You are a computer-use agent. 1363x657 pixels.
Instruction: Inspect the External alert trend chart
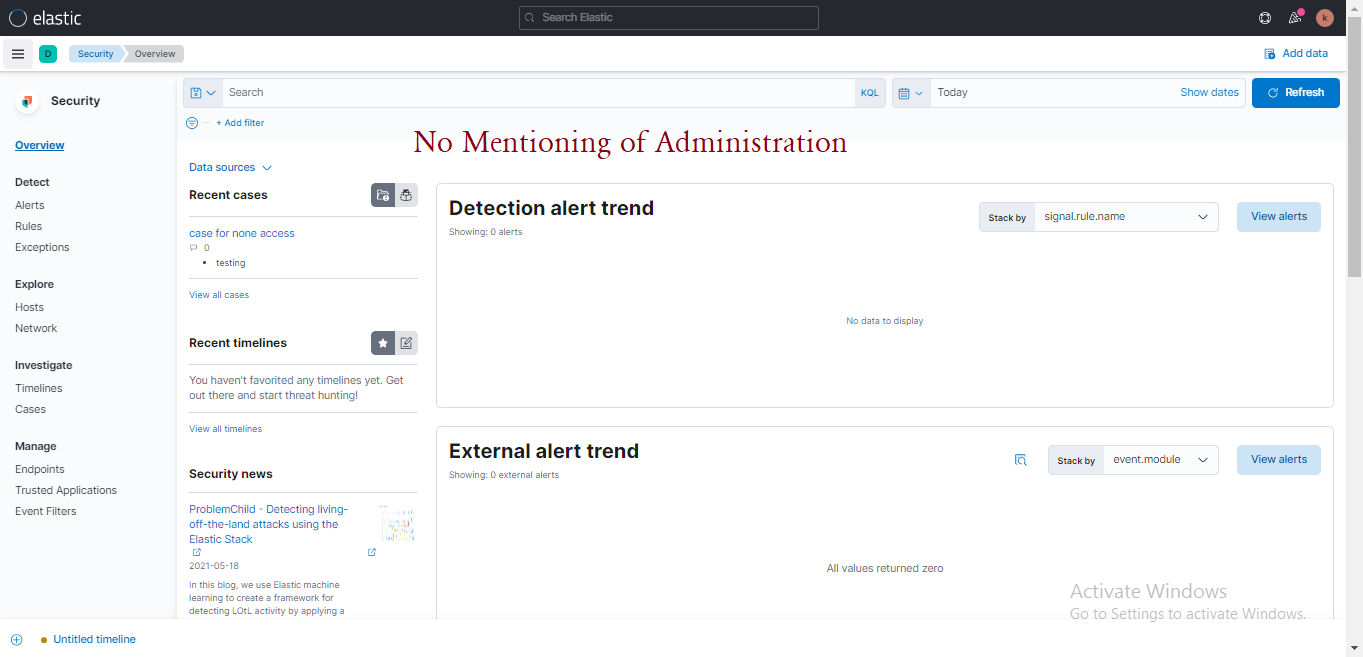pyautogui.click(x=1021, y=459)
